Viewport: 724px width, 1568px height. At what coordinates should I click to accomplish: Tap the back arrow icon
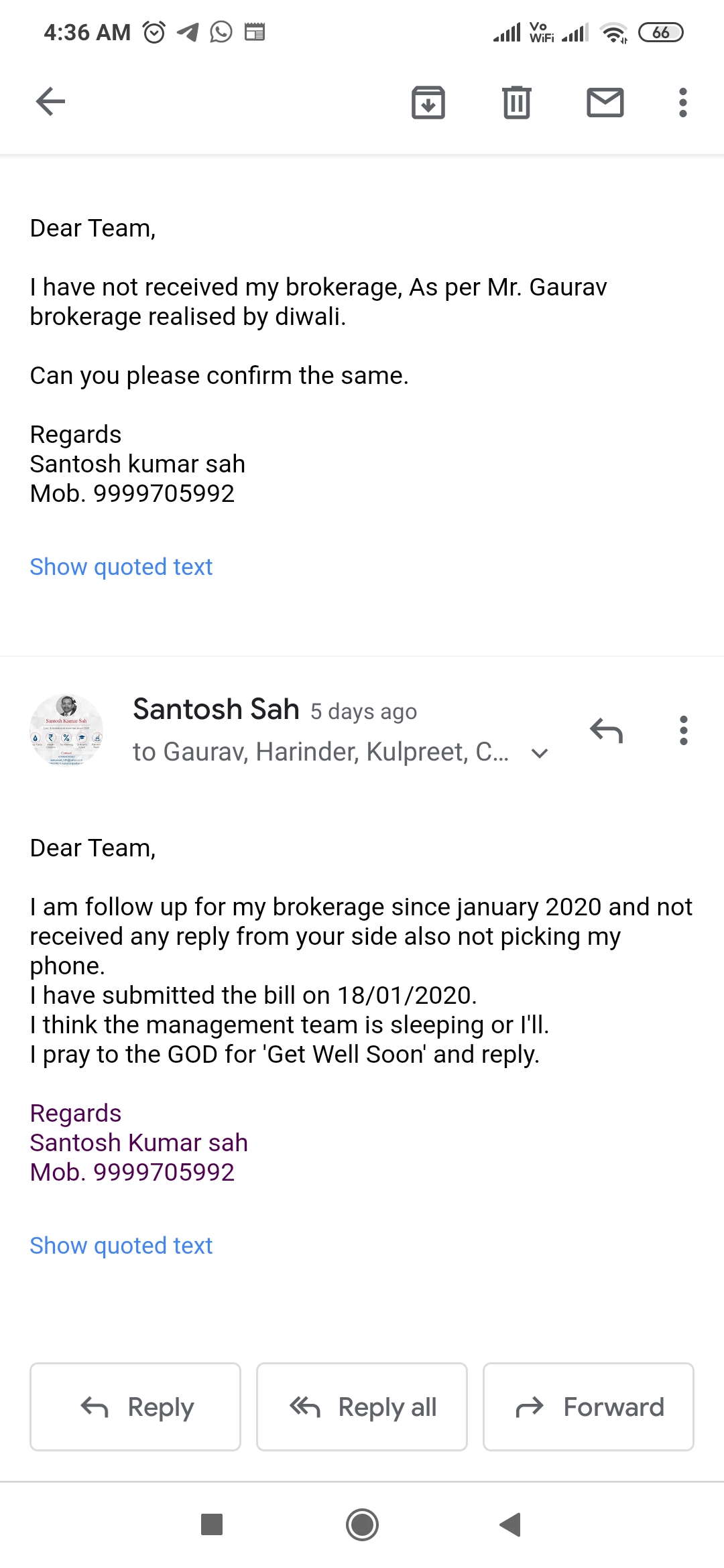point(50,102)
